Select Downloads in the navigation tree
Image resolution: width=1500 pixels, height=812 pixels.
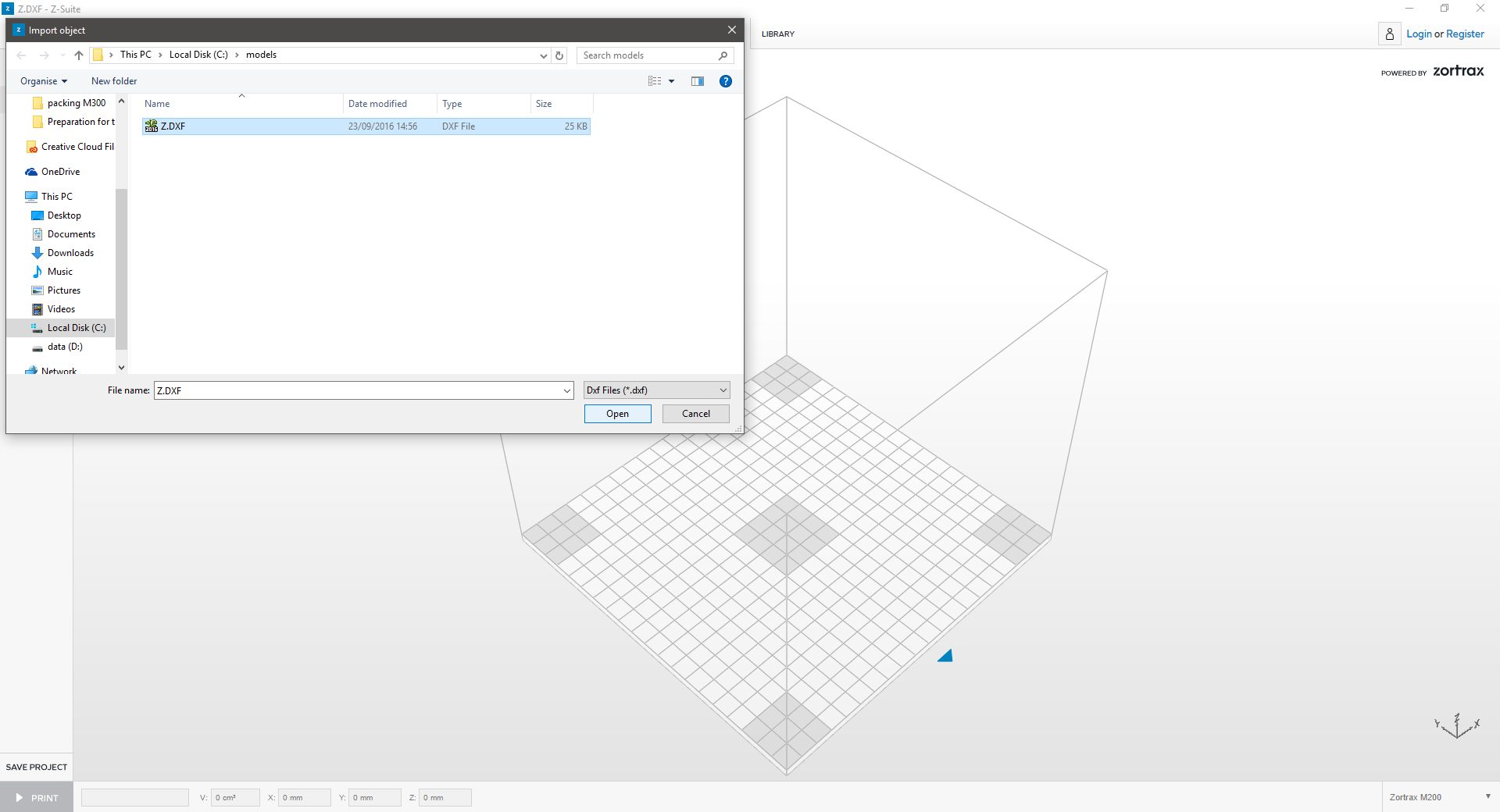(x=70, y=253)
